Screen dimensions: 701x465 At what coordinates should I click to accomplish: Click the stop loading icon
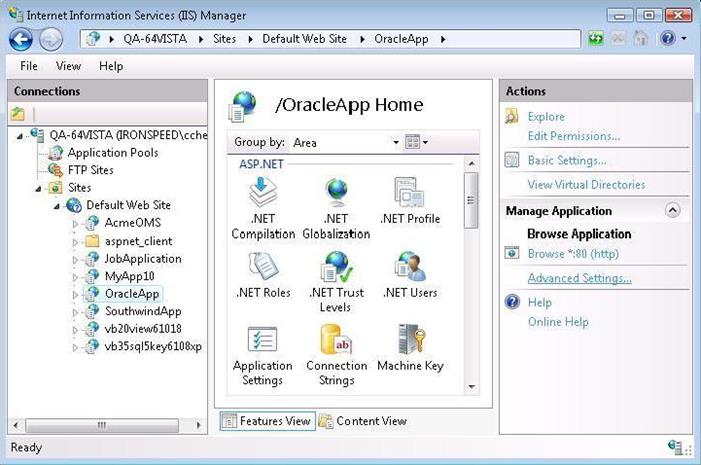[x=619, y=38]
